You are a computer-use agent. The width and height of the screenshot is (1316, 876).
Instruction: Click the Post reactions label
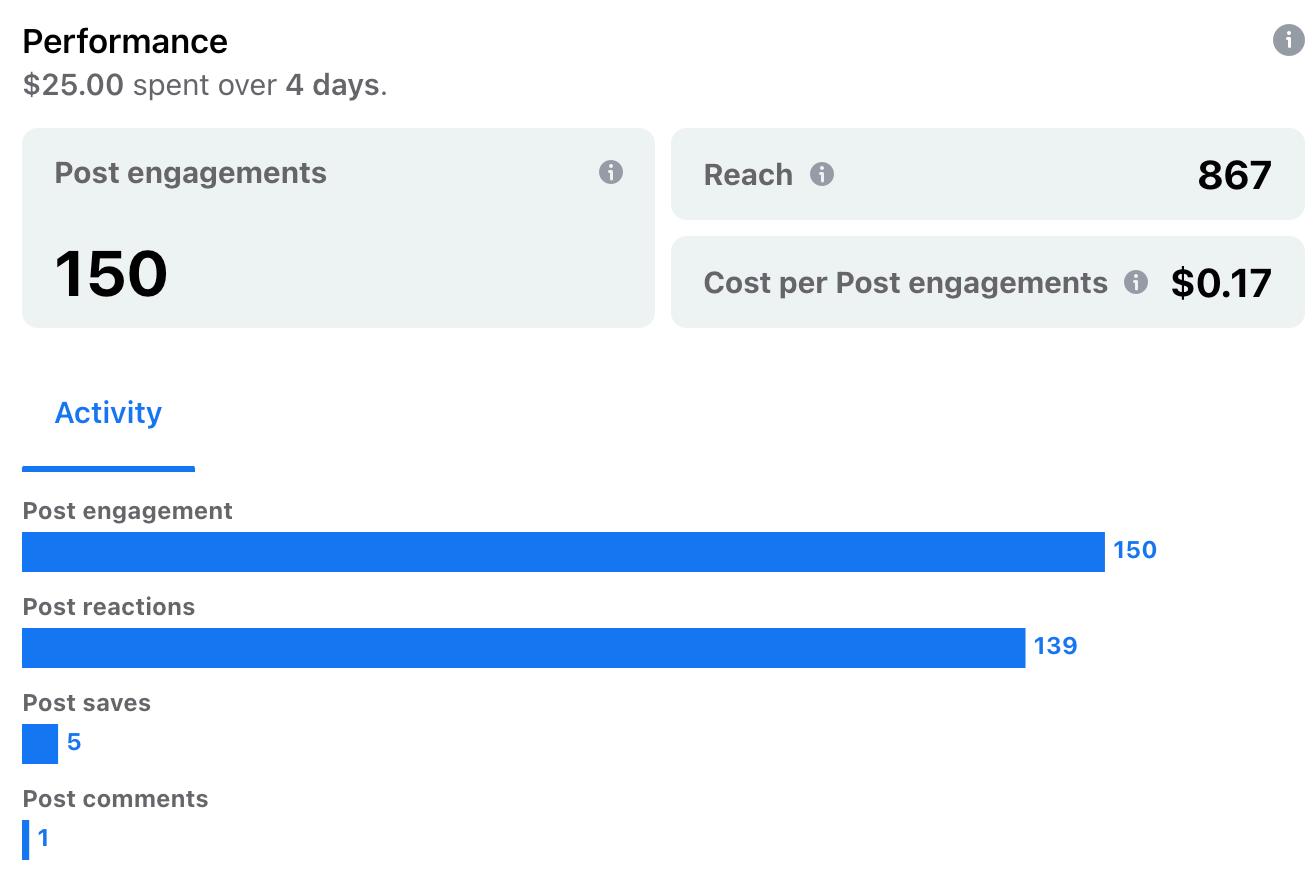109,607
